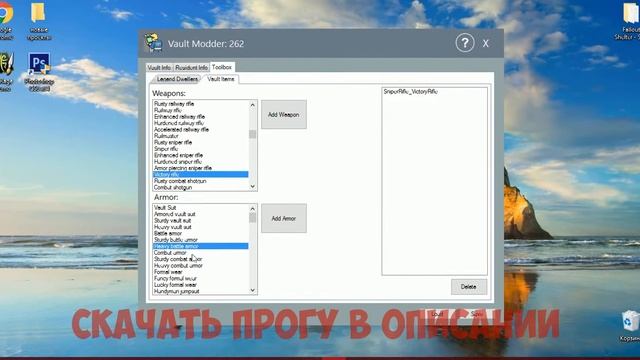Open Photoshop desktop shortcut
The width and height of the screenshot is (640, 360).
tap(39, 71)
